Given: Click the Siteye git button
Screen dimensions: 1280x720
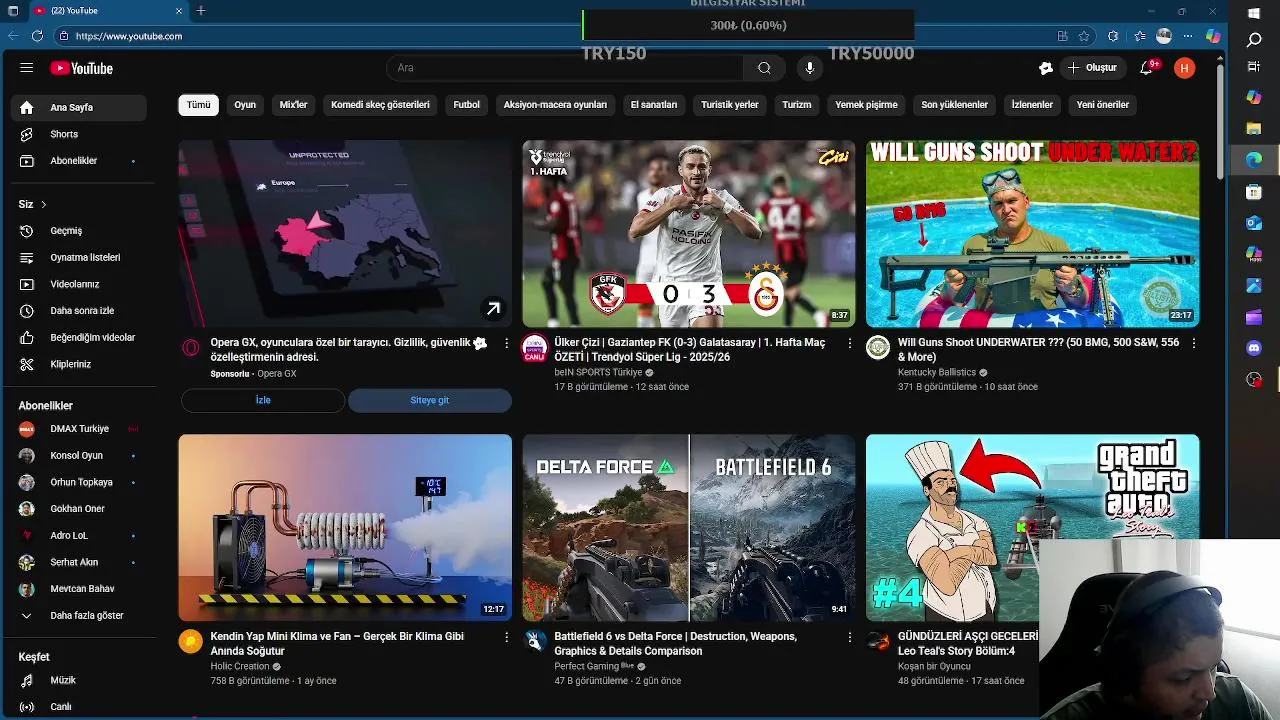Looking at the screenshot, I should coord(430,400).
